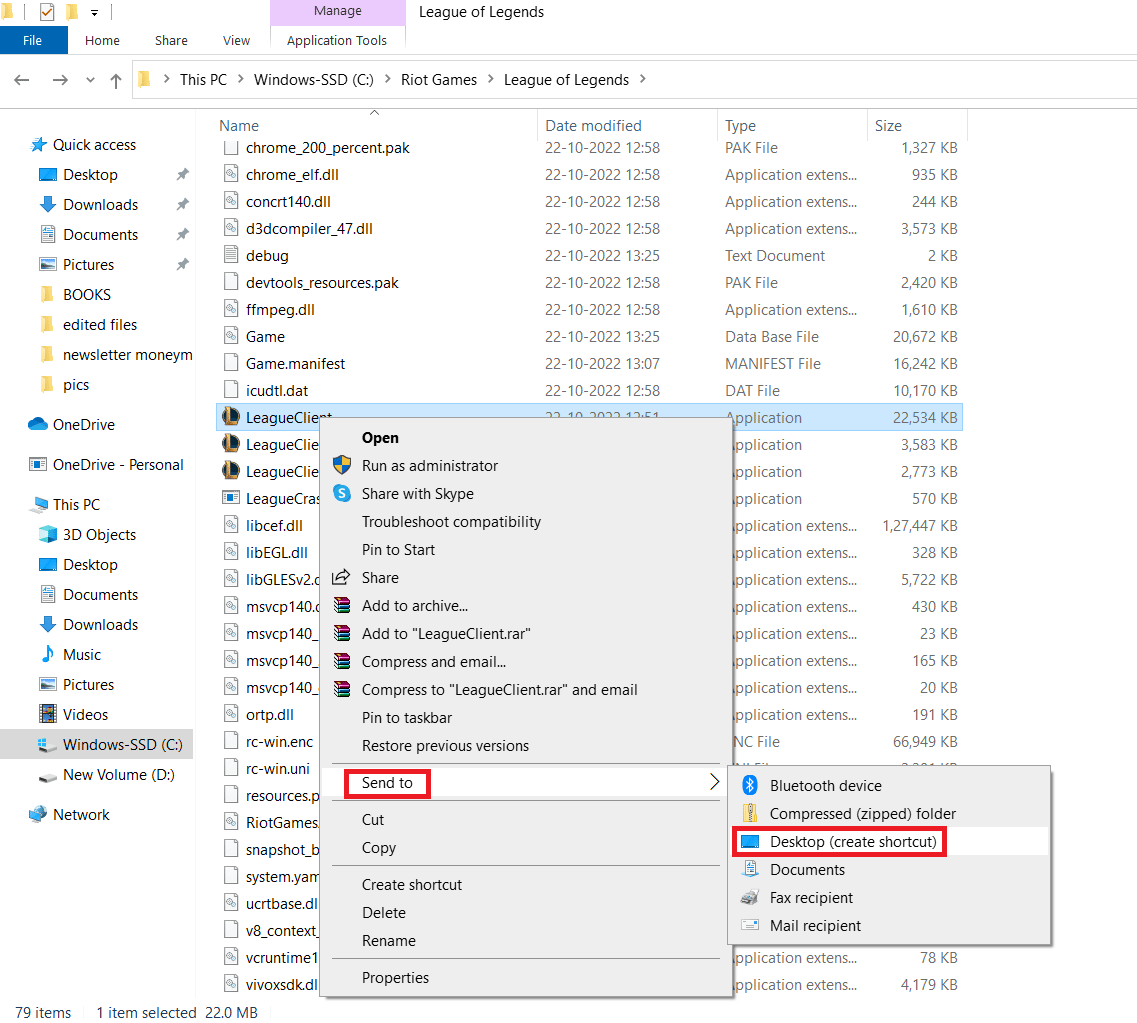Click the Properties checkmark icon in title bar
The image size is (1137, 1023).
pyautogui.click(x=46, y=12)
